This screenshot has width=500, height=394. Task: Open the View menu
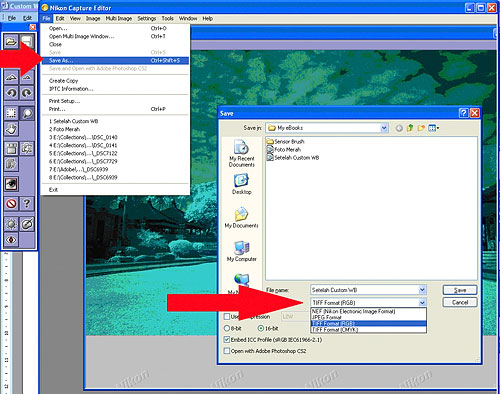pos(75,18)
